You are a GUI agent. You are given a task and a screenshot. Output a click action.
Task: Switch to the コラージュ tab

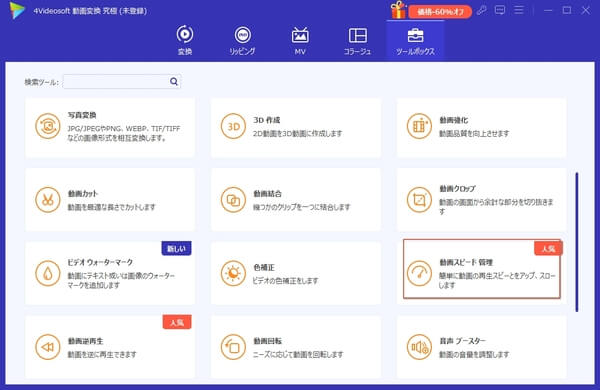[357, 40]
